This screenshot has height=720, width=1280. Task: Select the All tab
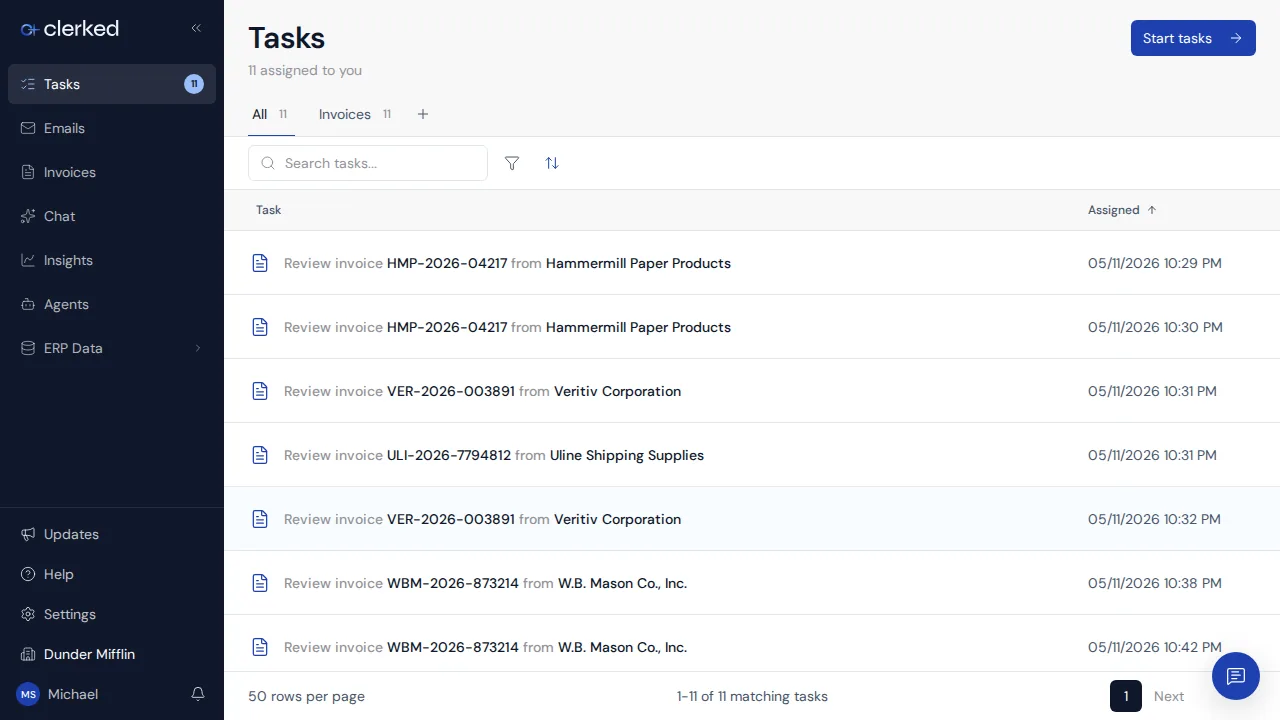click(271, 114)
